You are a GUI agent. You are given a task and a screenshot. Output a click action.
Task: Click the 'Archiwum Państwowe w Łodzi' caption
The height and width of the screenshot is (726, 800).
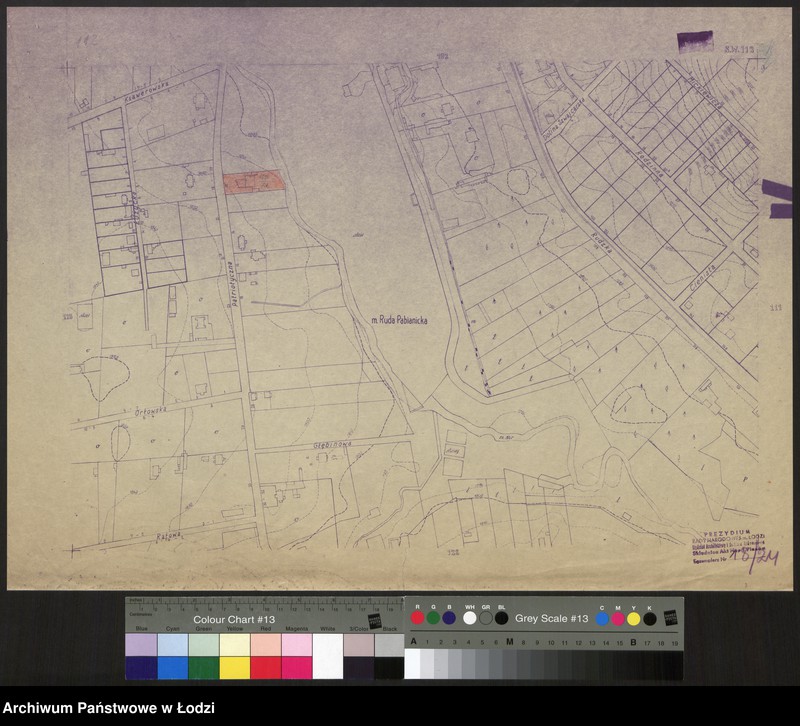[x=108, y=708]
